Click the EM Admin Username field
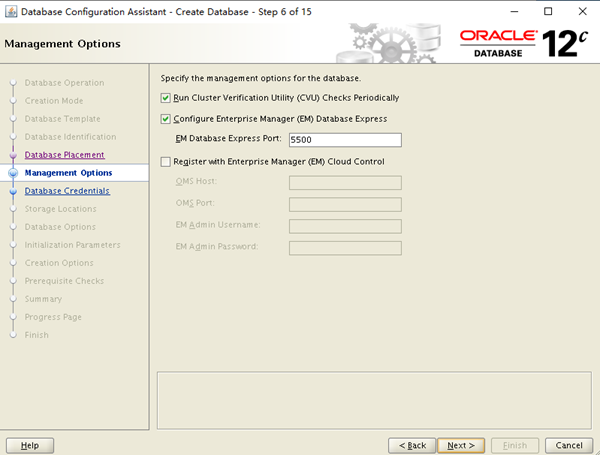 pos(345,226)
